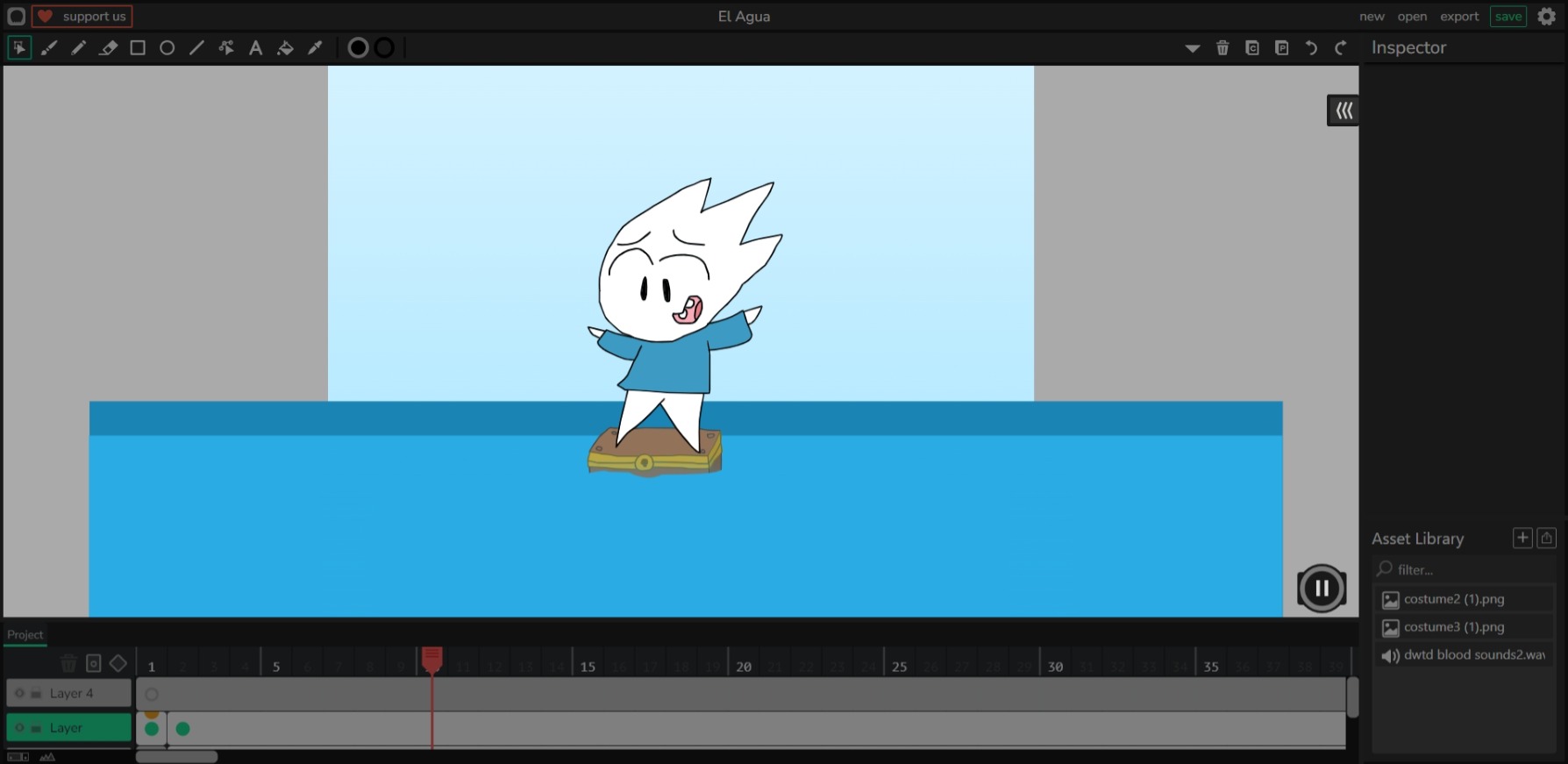Select the Fill Bucket tool

coord(285,47)
